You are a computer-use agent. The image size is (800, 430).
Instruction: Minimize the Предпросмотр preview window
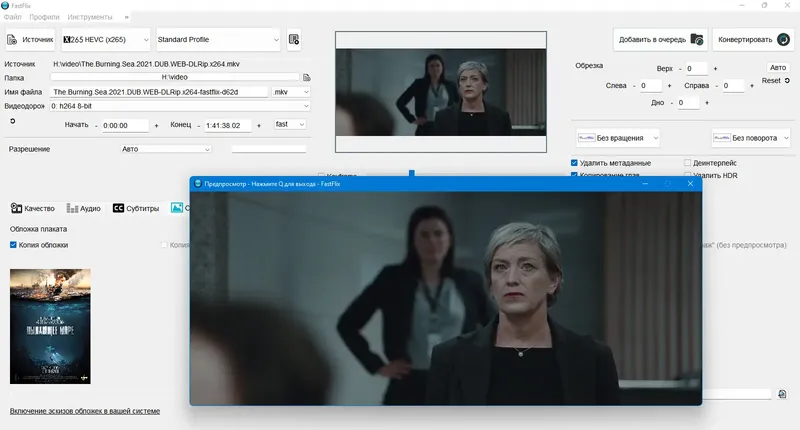point(645,184)
